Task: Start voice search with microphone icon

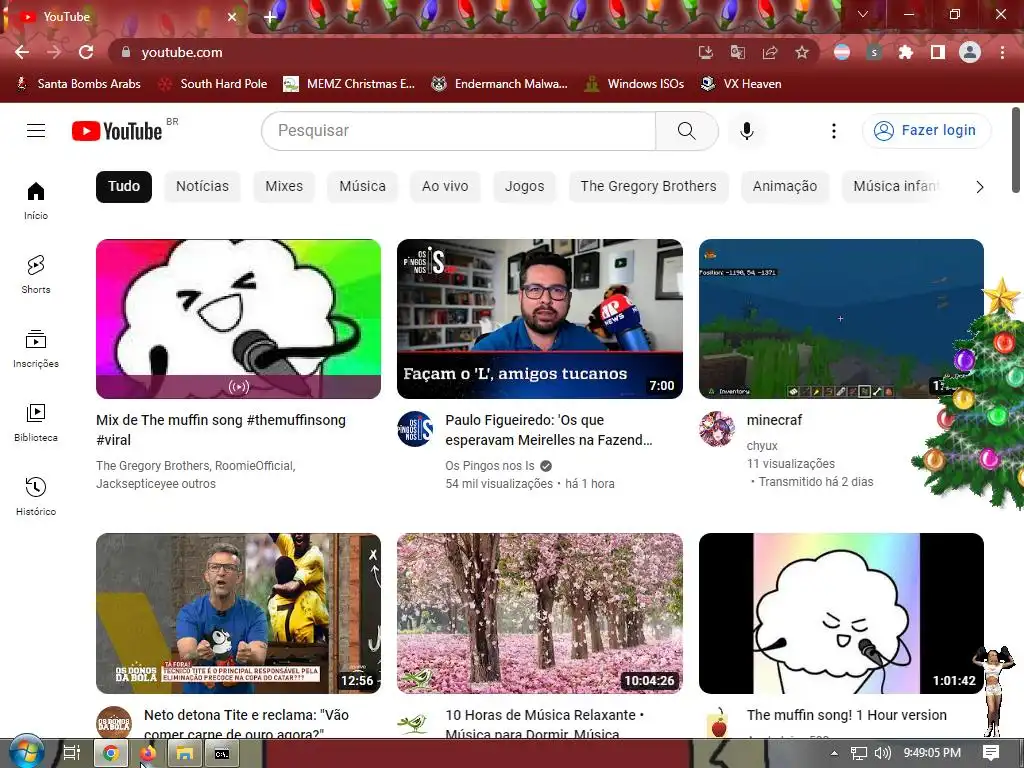Action: click(x=746, y=131)
